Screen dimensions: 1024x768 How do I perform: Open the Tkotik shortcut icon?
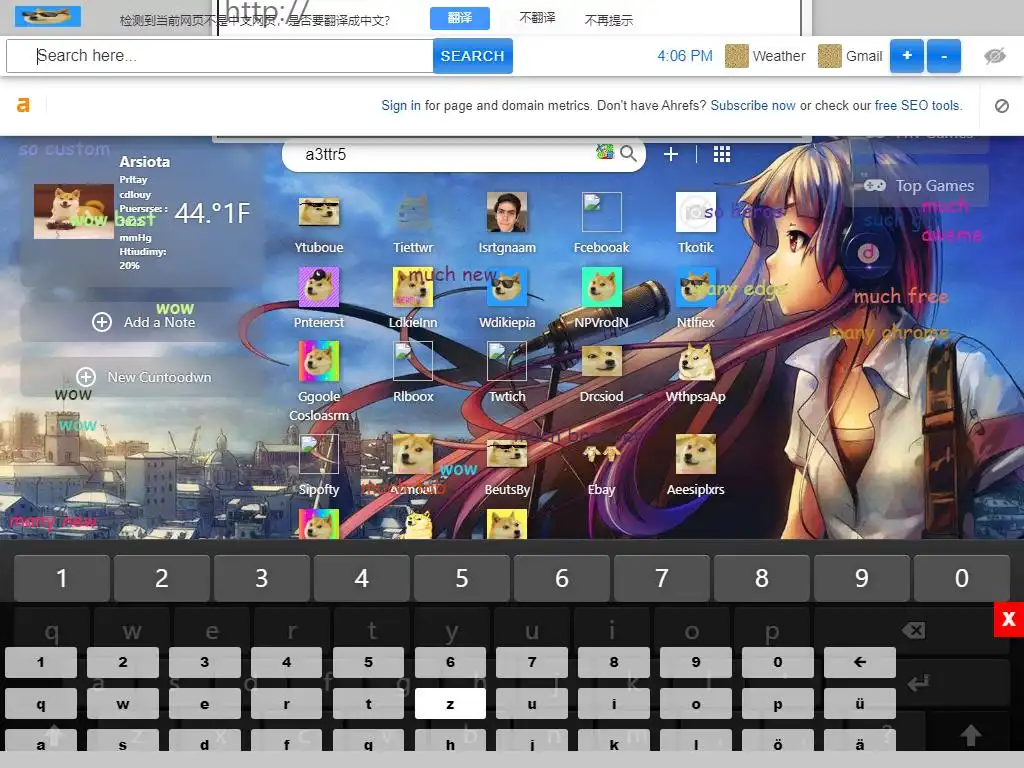pos(696,212)
